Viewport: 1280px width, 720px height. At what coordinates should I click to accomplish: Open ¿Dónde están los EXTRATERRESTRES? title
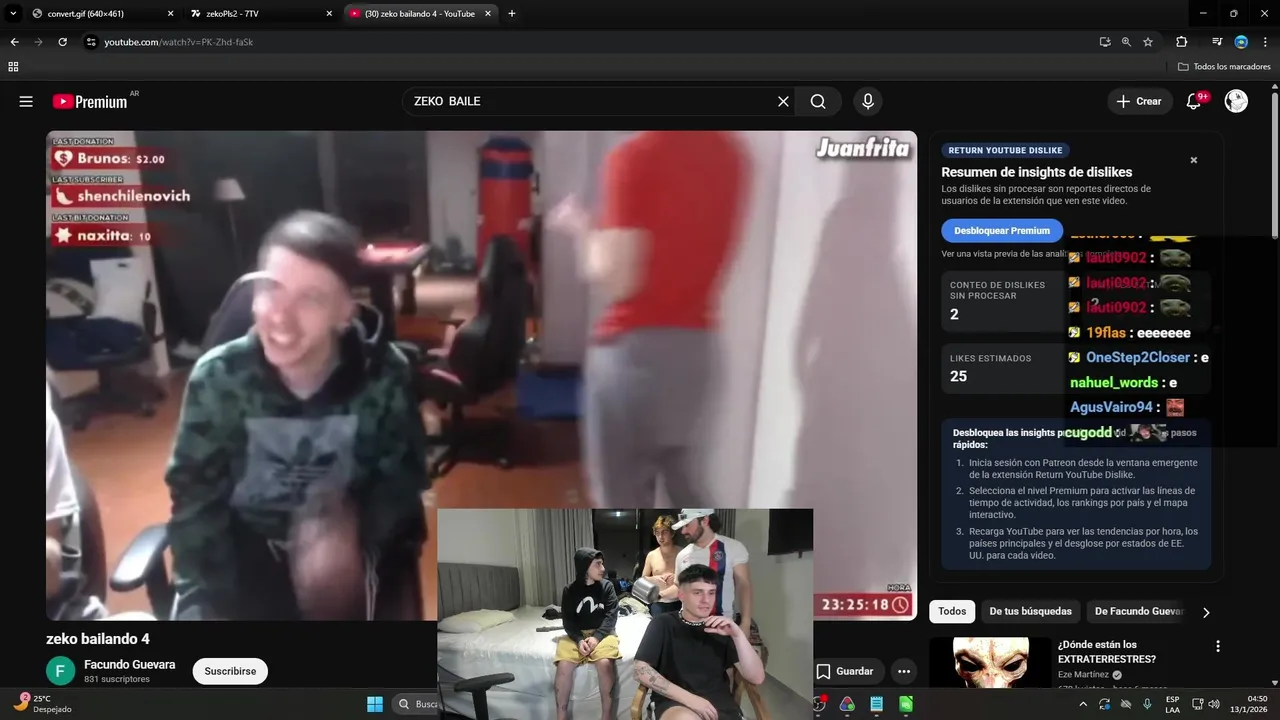pyautogui.click(x=1107, y=652)
